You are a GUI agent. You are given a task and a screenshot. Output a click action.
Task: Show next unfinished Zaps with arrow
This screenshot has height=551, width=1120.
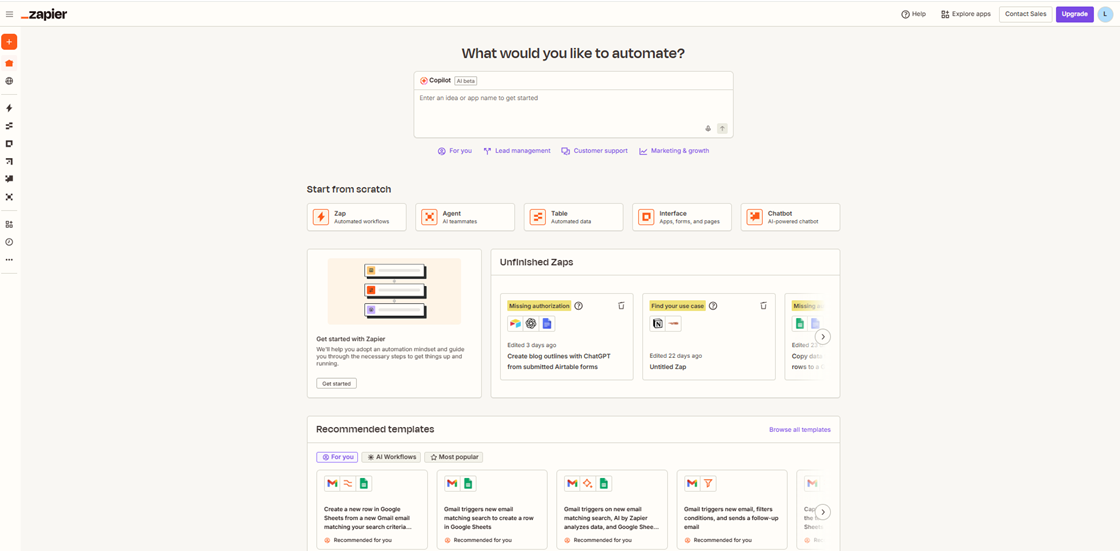click(x=823, y=336)
